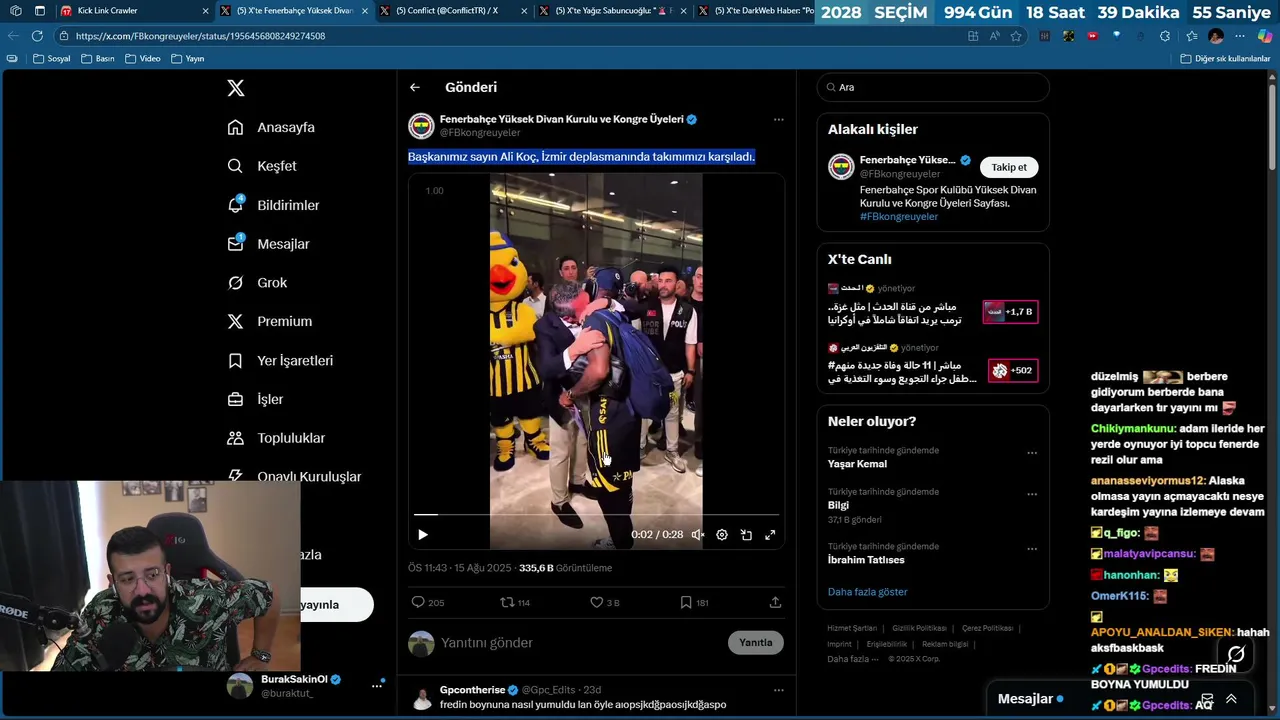Play the video with the play button

point(422,535)
